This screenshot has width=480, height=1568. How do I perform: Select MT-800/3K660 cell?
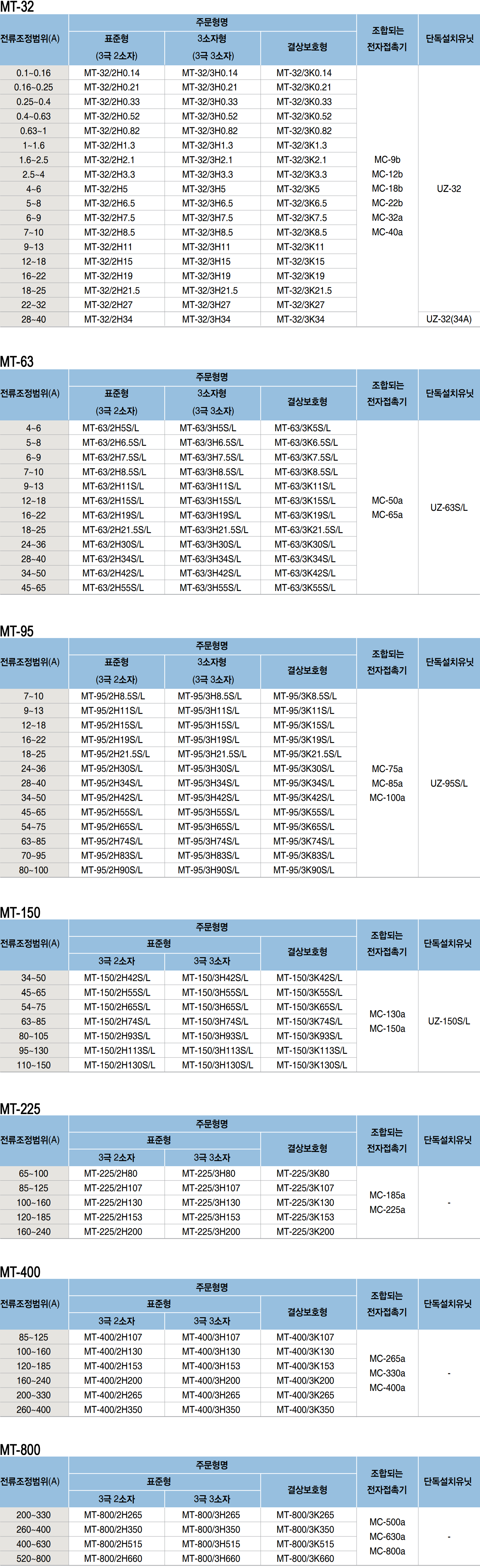pos(305,1559)
